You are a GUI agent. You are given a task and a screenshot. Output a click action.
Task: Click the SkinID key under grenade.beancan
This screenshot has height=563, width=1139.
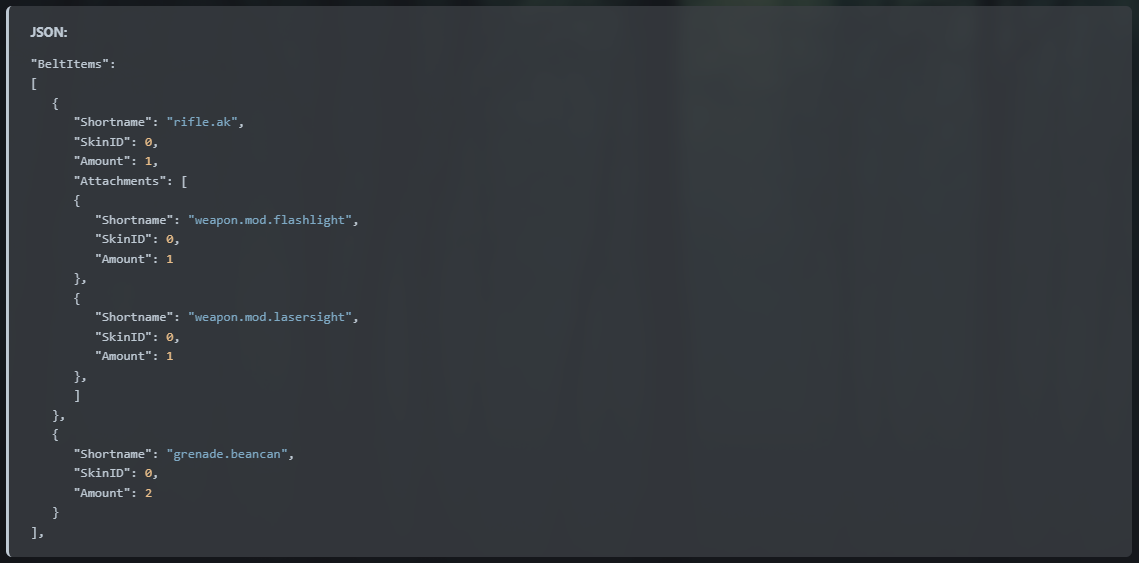pyautogui.click(x=101, y=473)
